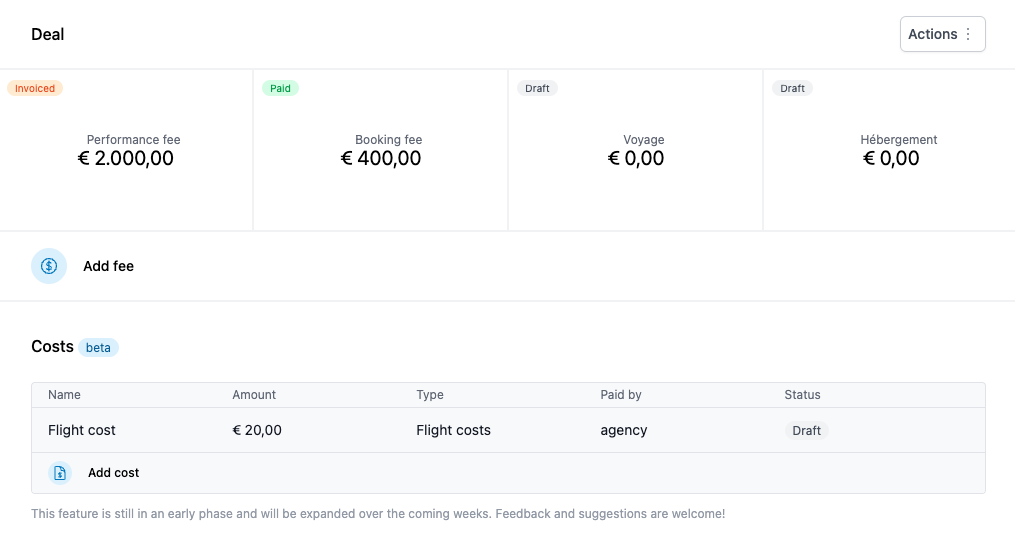Click the Draft badge on Hébergement
The image size is (1015, 553).
(x=792, y=88)
